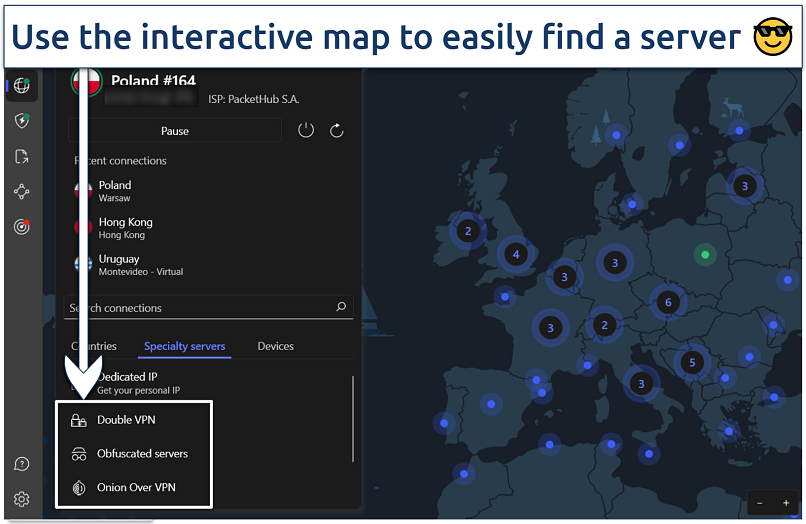Select the map cluster marked 6
The image size is (806, 524).
point(668,302)
